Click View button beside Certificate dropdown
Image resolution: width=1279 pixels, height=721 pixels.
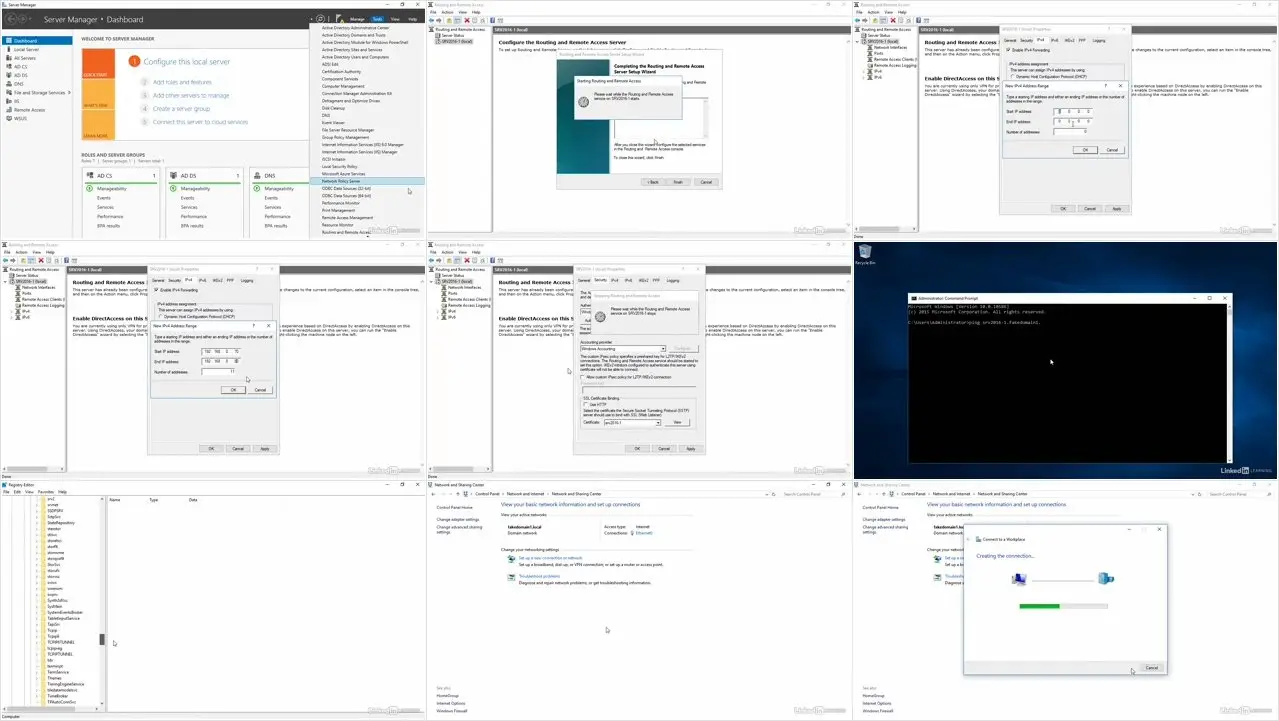pos(679,423)
